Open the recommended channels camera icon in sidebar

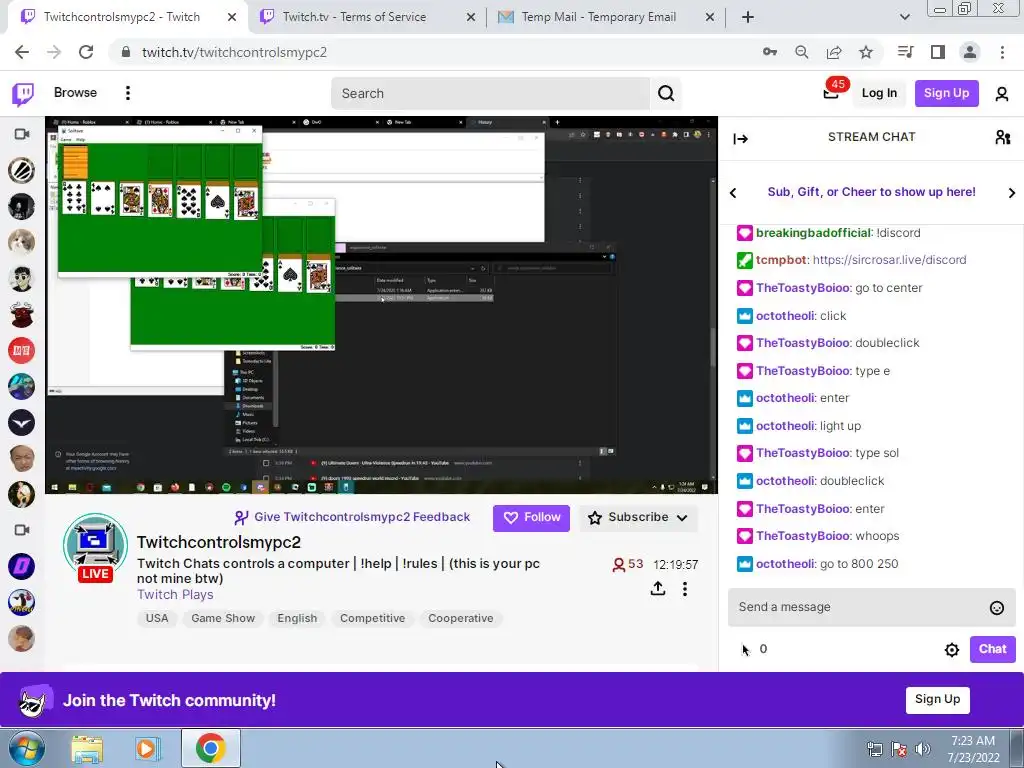pyautogui.click(x=22, y=530)
